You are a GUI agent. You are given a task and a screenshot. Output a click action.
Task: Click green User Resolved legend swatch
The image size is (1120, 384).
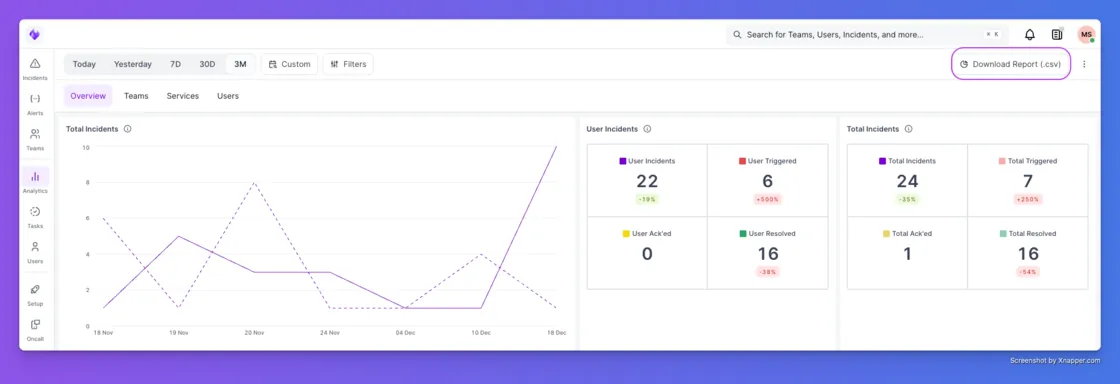pos(743,233)
